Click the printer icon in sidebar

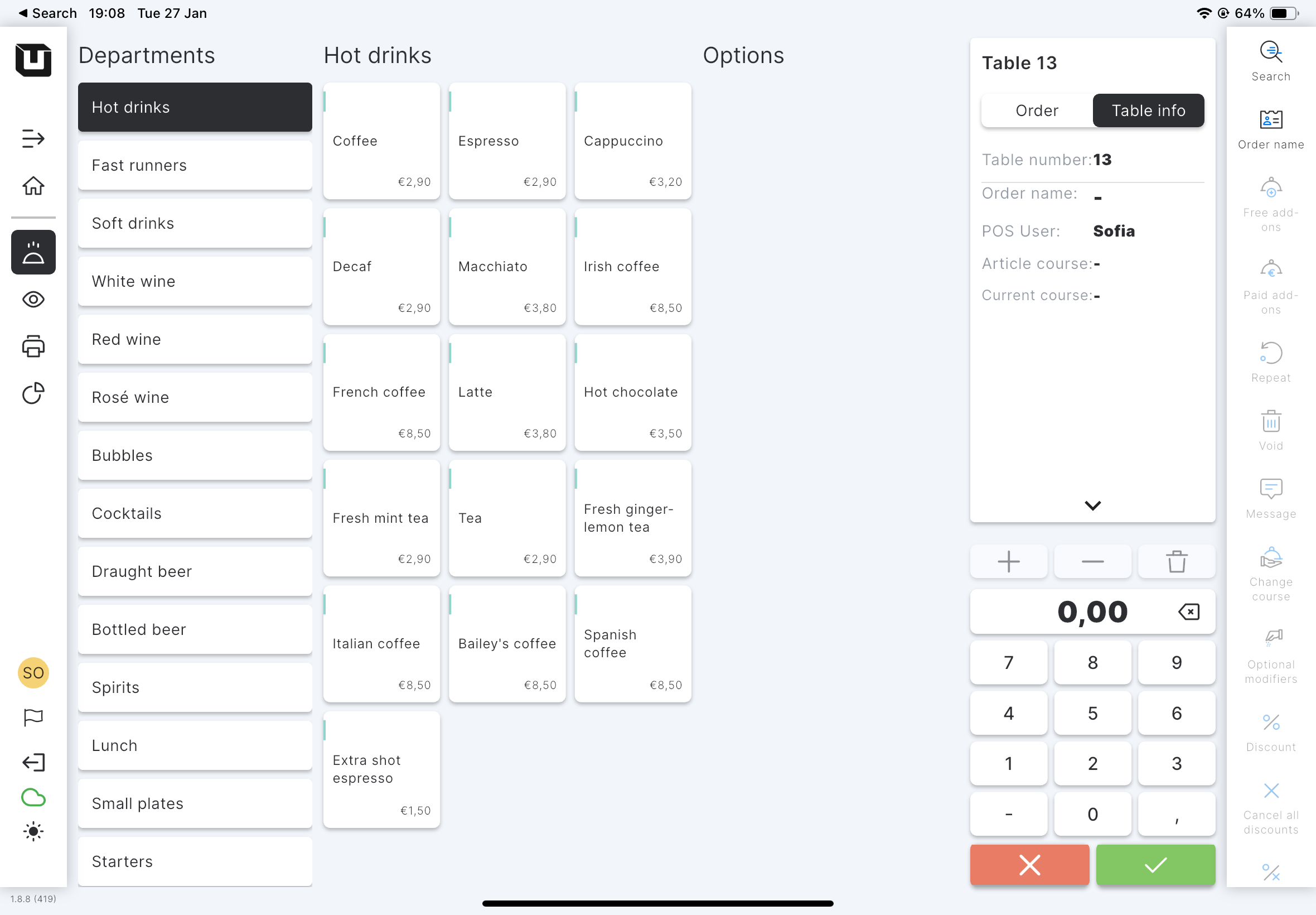point(33,346)
